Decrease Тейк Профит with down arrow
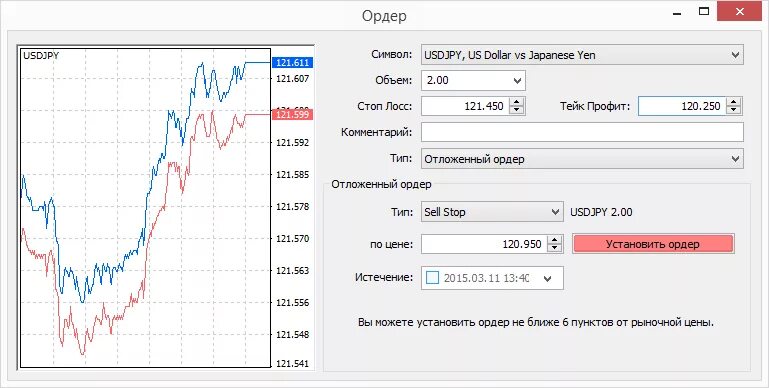 [x=733, y=110]
